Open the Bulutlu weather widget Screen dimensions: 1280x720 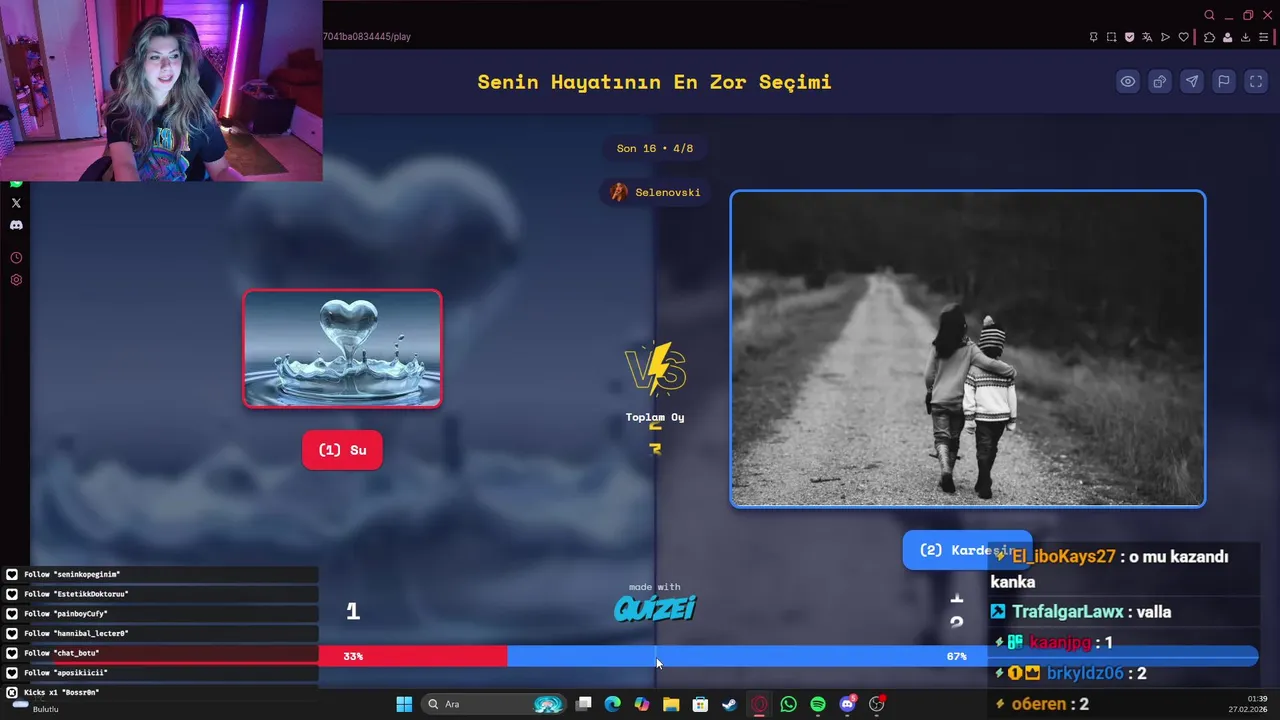(x=36, y=707)
